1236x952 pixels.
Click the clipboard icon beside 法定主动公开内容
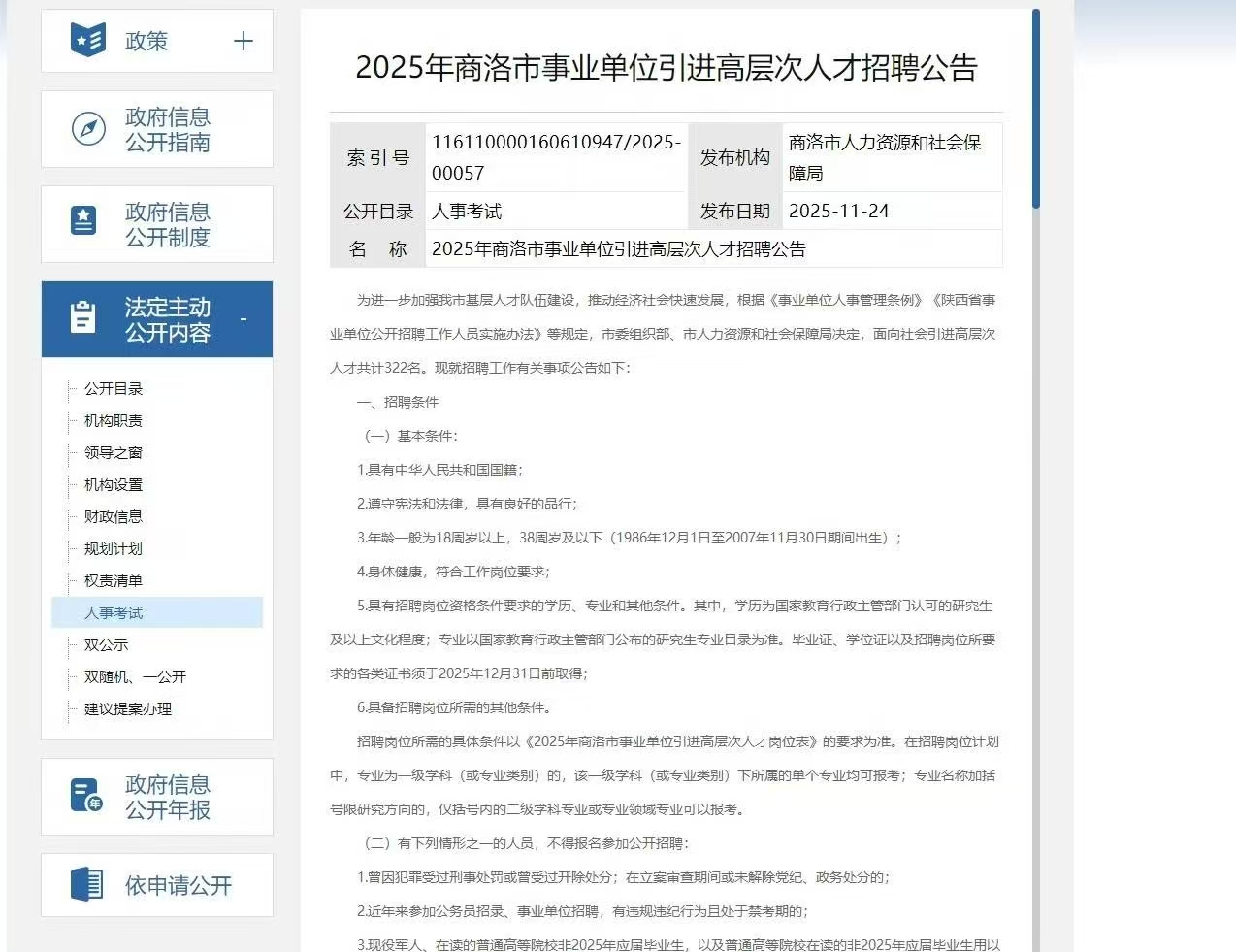click(x=82, y=318)
